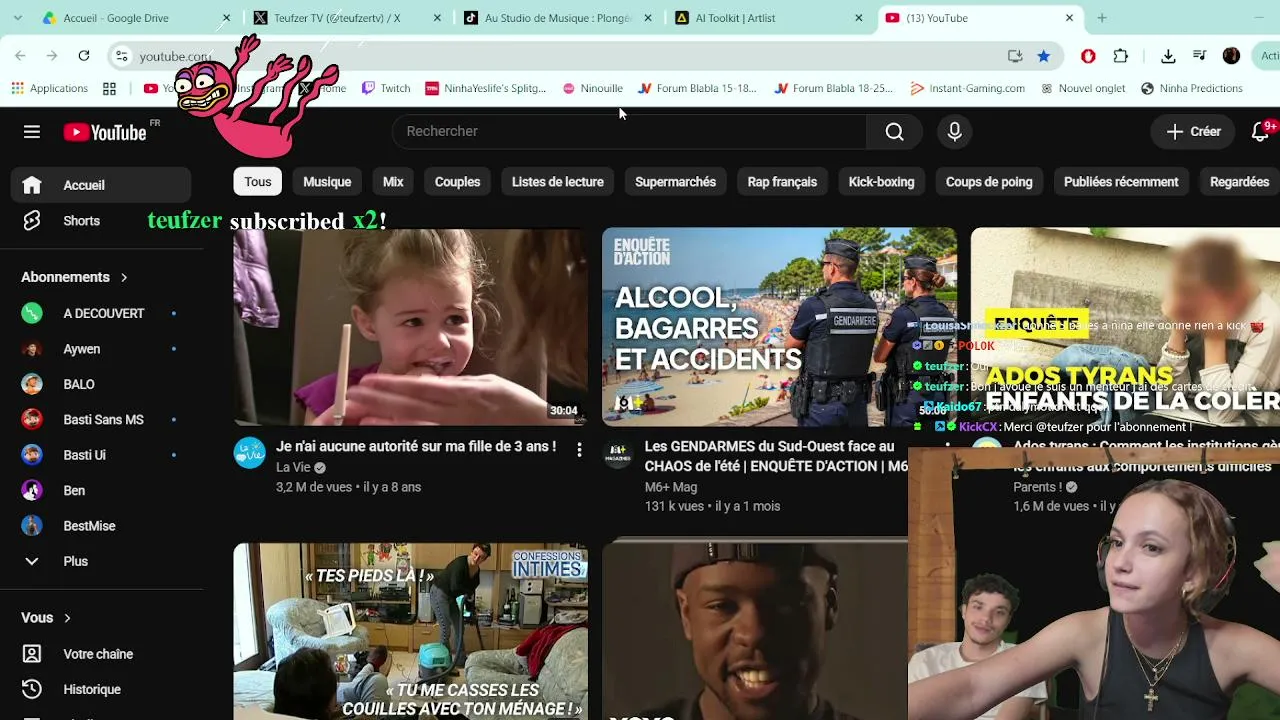Click the search magnifier button

coord(894,131)
